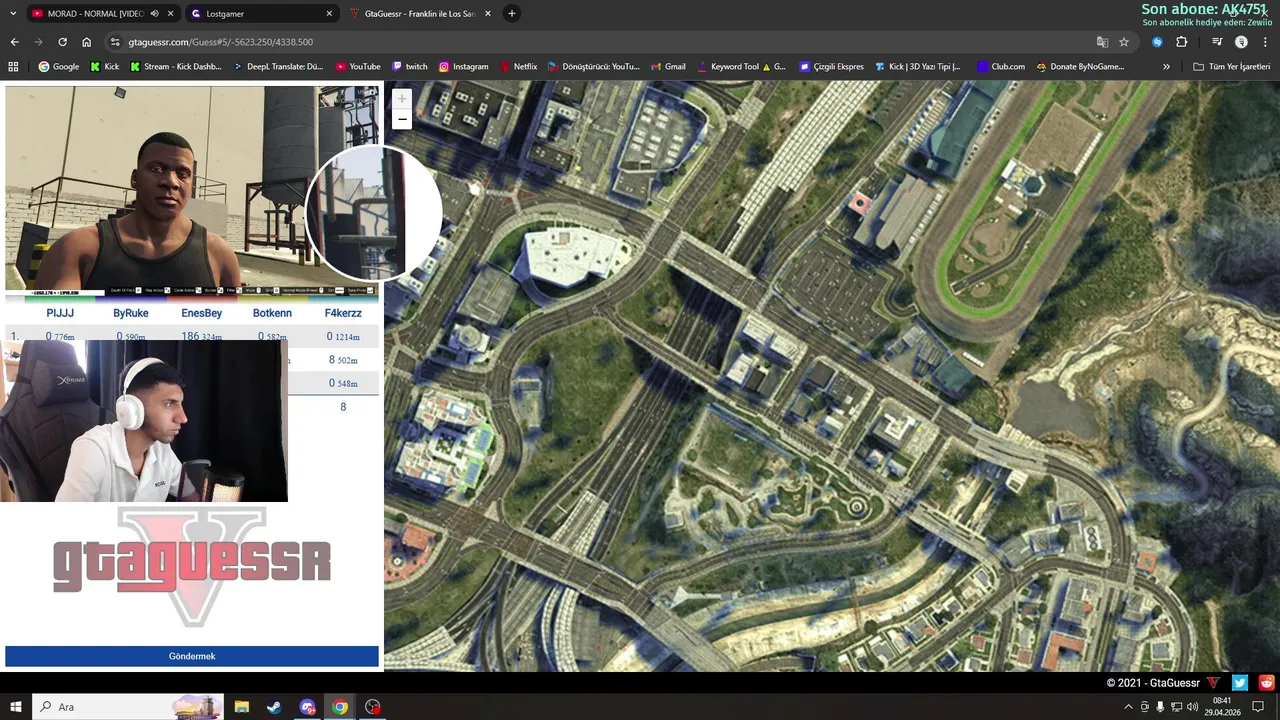Screen dimensions: 1280x720
Task: Open Kick 3D Yazı Tipi bookmark
Action: [917, 67]
